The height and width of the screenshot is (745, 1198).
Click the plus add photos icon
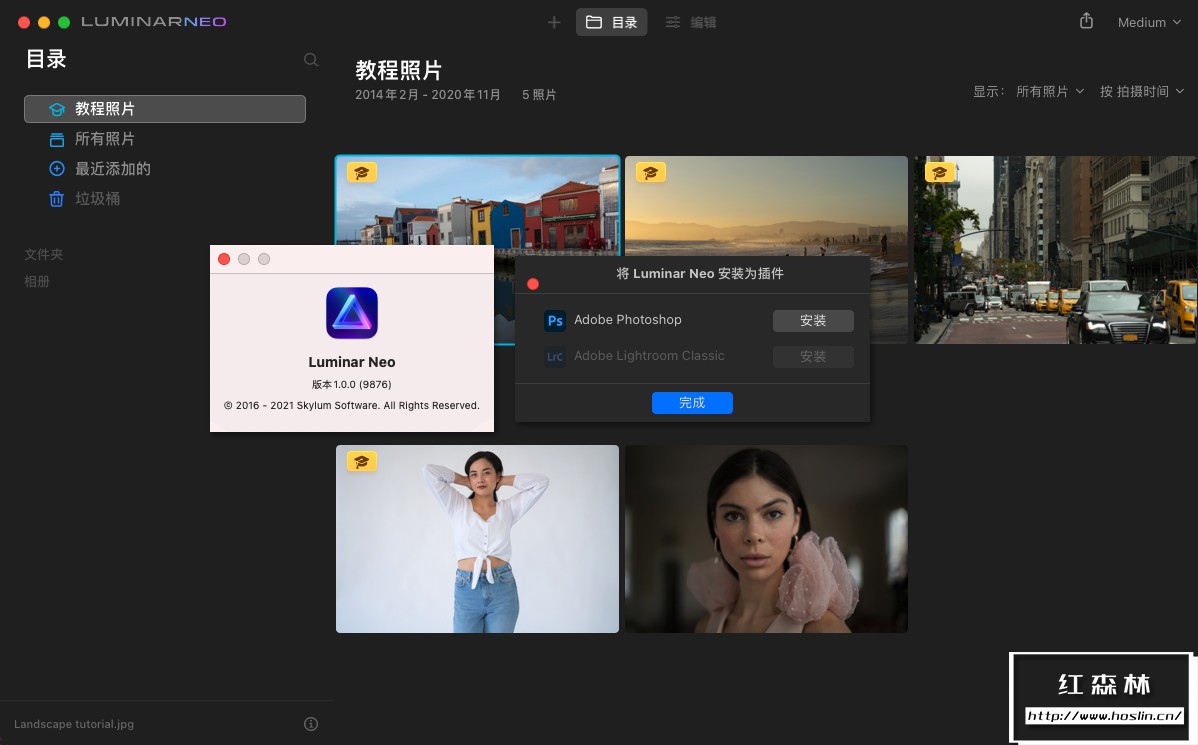554,22
